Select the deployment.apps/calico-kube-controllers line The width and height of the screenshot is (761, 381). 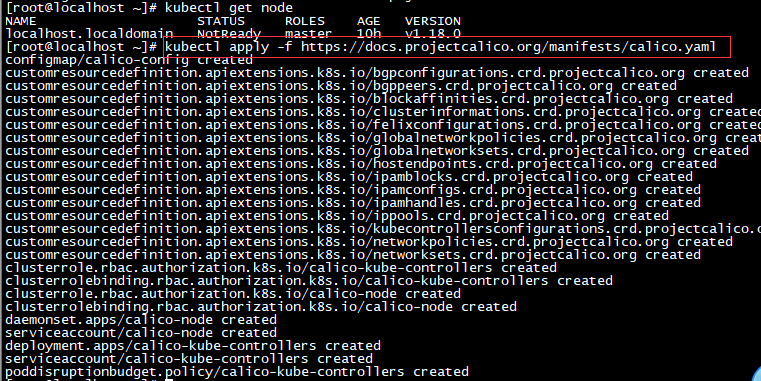click(x=193, y=346)
